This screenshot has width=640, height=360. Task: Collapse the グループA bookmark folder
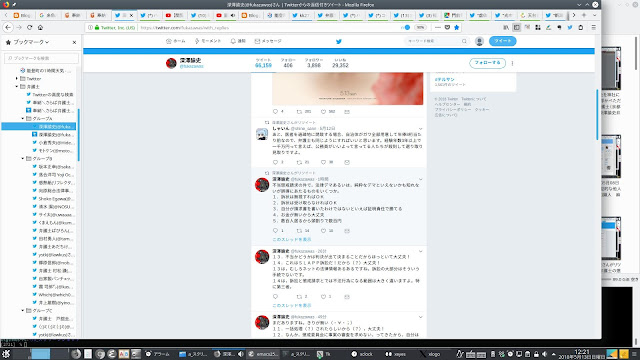point(23,118)
